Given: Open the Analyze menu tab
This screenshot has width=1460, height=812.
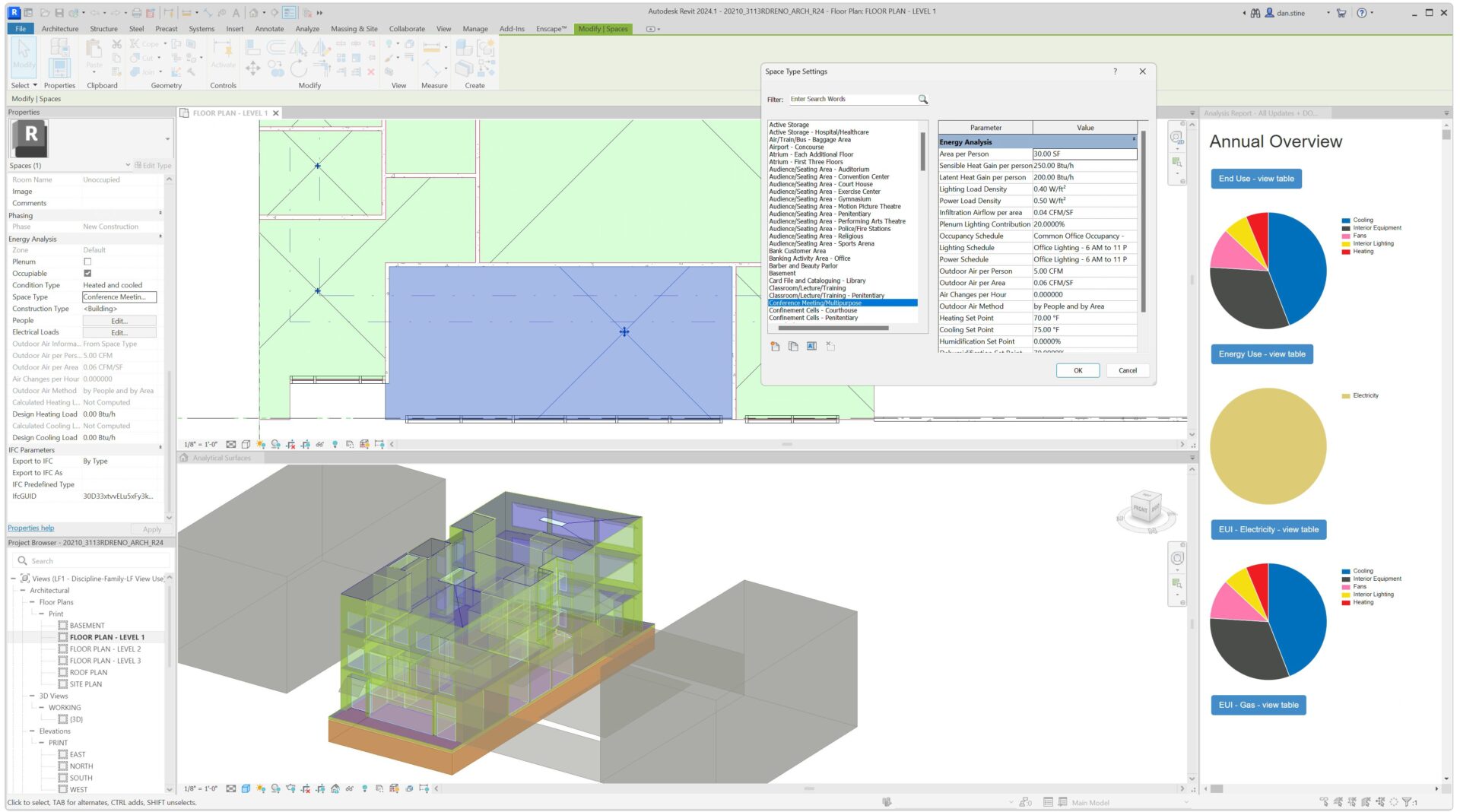Looking at the screenshot, I should click(x=307, y=29).
